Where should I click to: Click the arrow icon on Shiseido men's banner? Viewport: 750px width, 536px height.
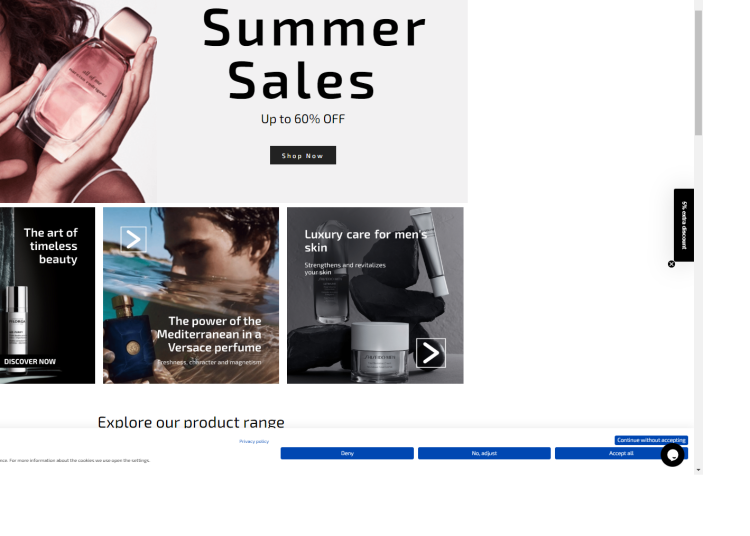[x=430, y=353]
